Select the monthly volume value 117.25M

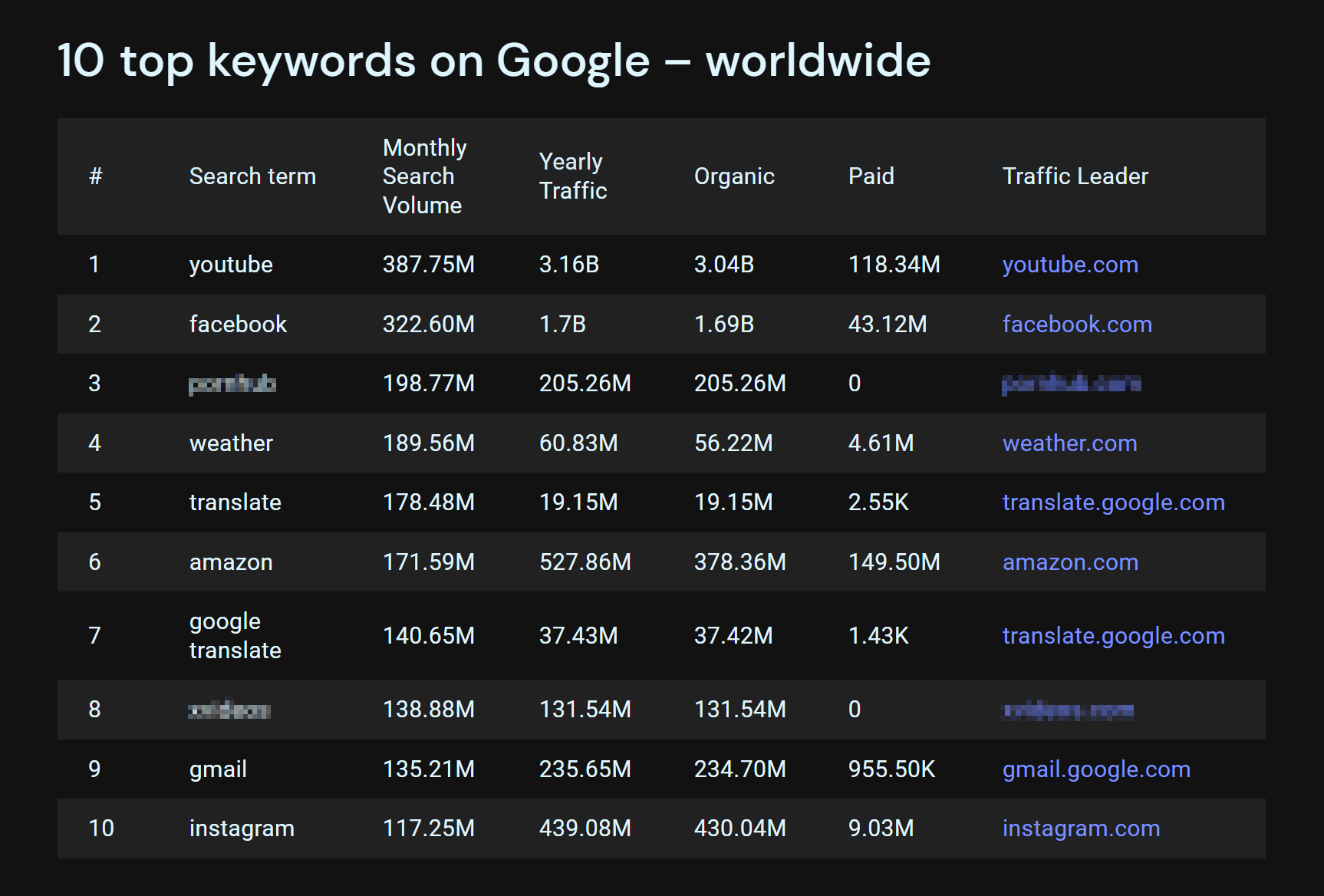coord(429,828)
